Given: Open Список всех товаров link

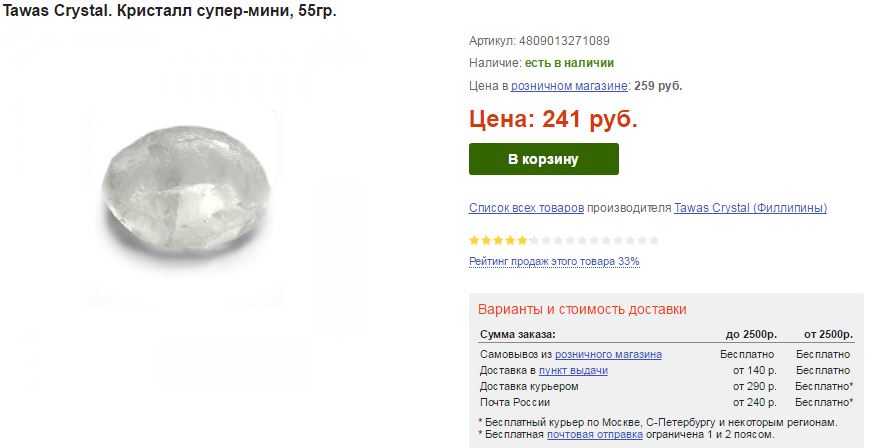Looking at the screenshot, I should point(526,208).
